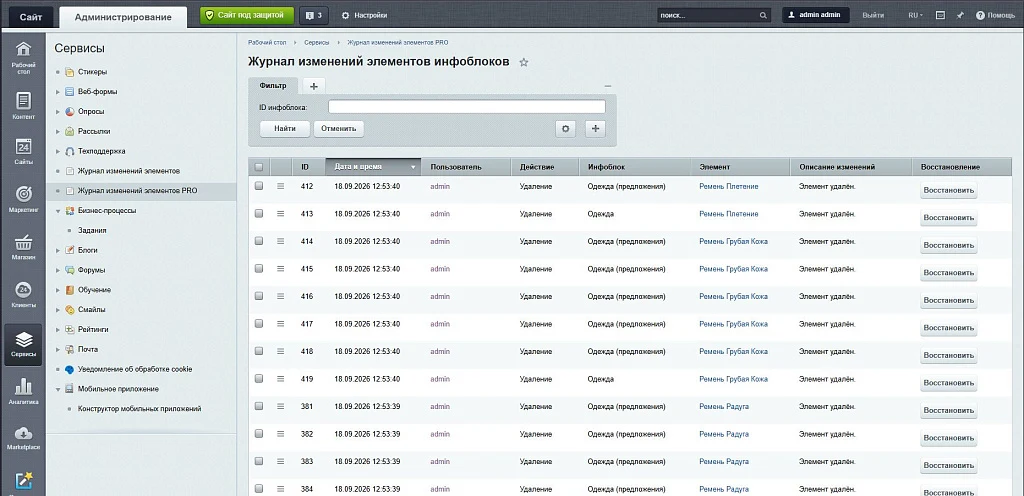
Task: Open Журнал изменений элементов tree item
Action: (129, 171)
